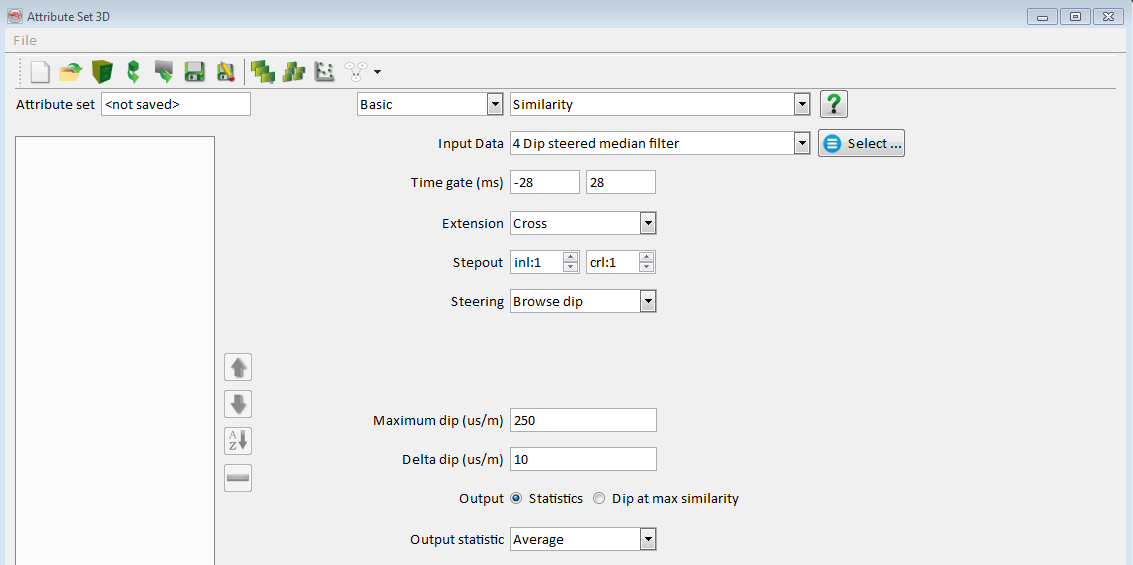Open an attribute set with folder icon
The height and width of the screenshot is (565, 1133).
[x=70, y=72]
